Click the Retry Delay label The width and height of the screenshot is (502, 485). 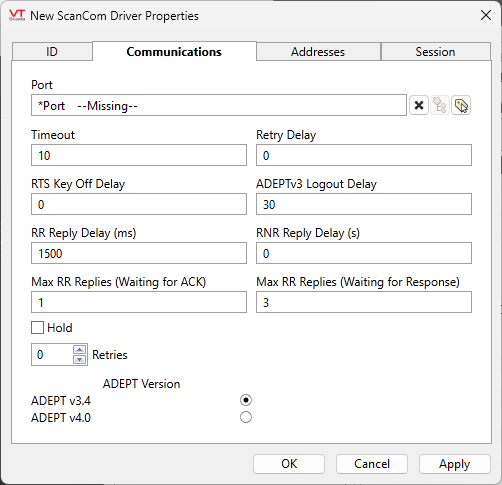[x=286, y=135]
